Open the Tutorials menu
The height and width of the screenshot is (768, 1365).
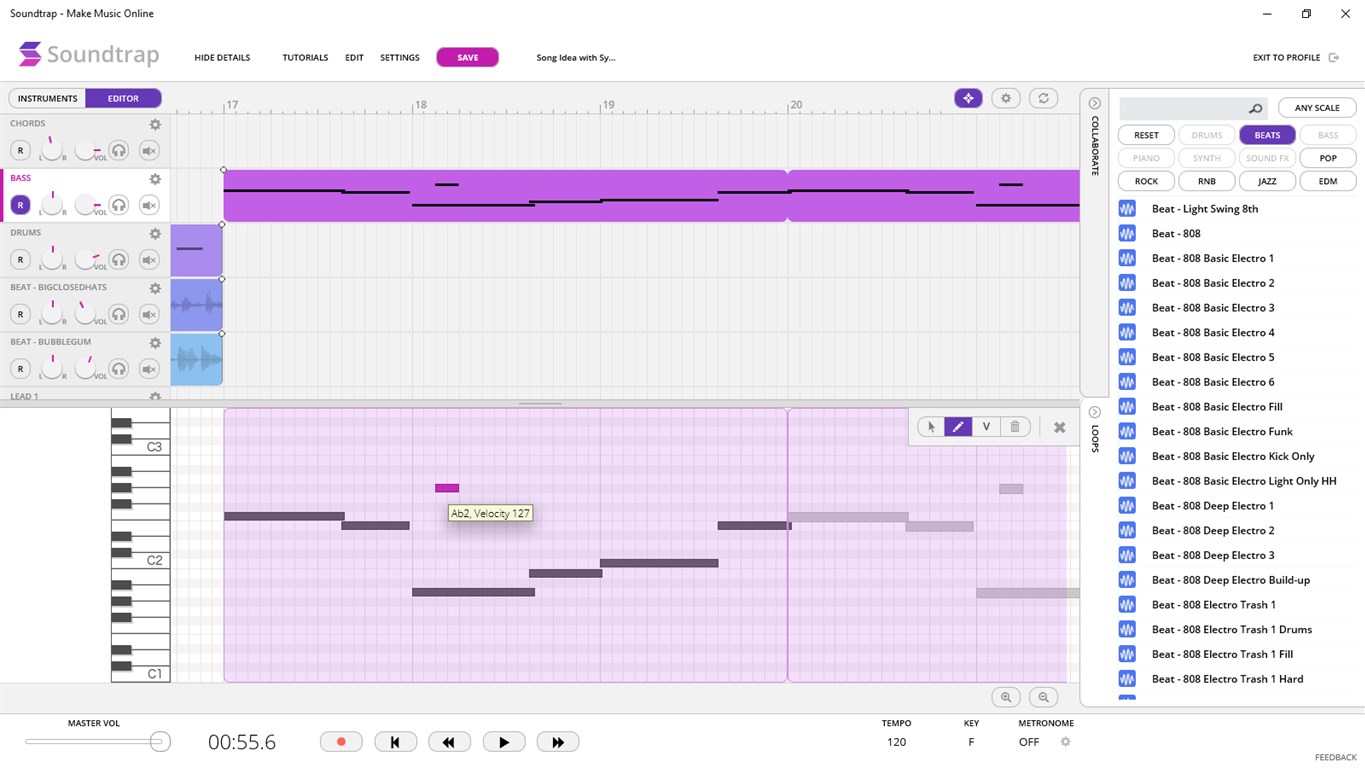click(x=305, y=58)
